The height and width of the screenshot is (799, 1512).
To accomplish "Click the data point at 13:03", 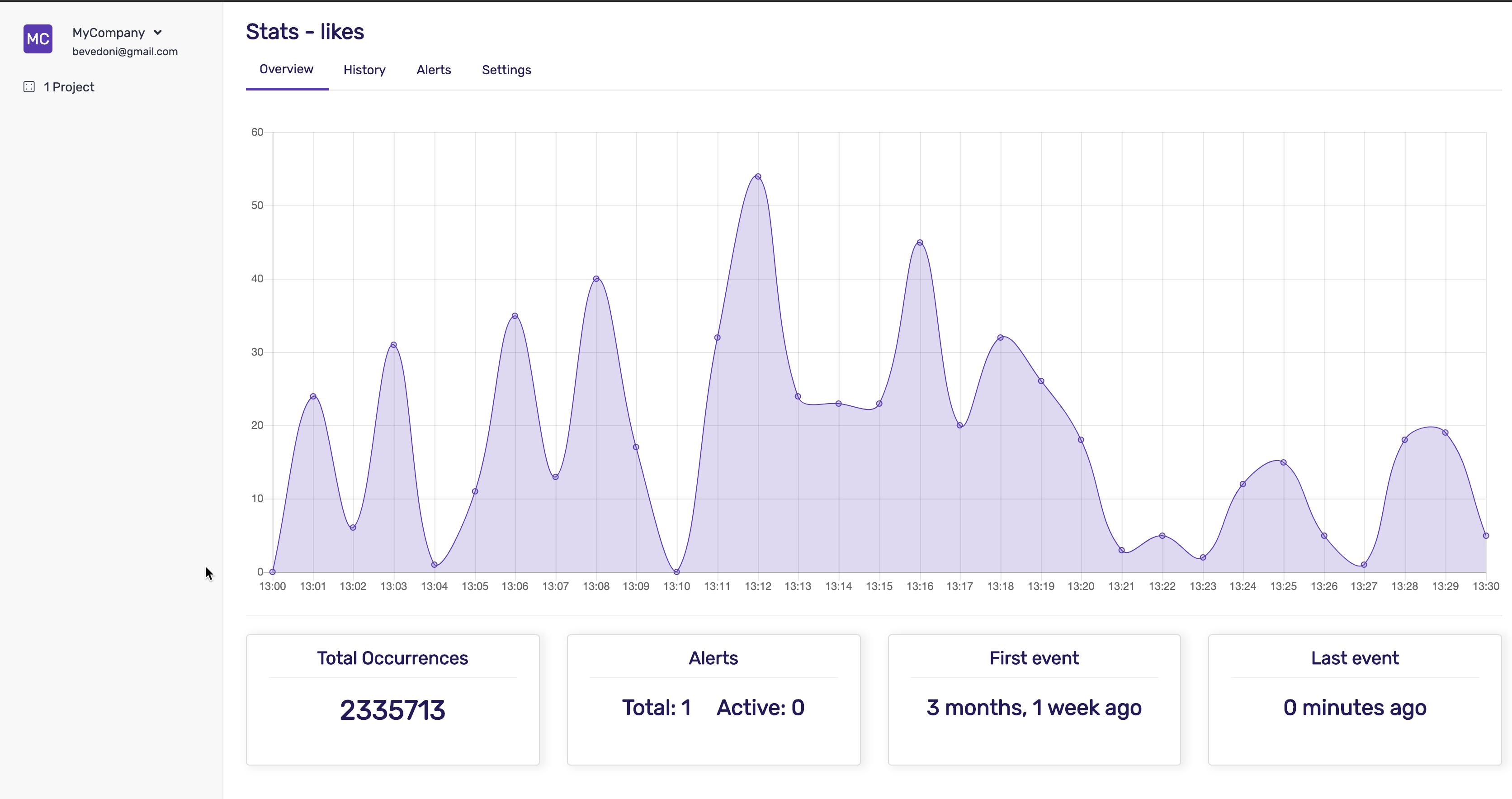I will (393, 345).
